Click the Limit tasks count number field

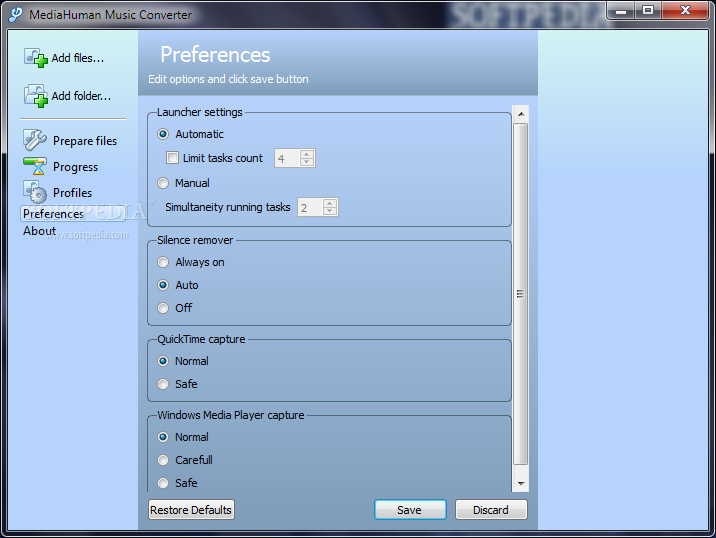pyautogui.click(x=287, y=158)
